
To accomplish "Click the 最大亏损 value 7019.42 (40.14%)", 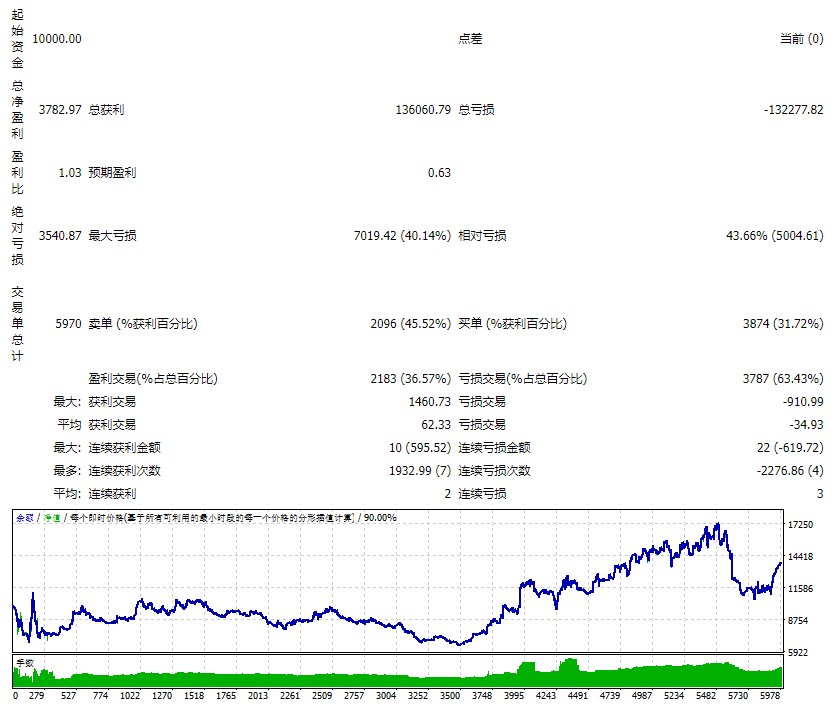I will coord(402,236).
